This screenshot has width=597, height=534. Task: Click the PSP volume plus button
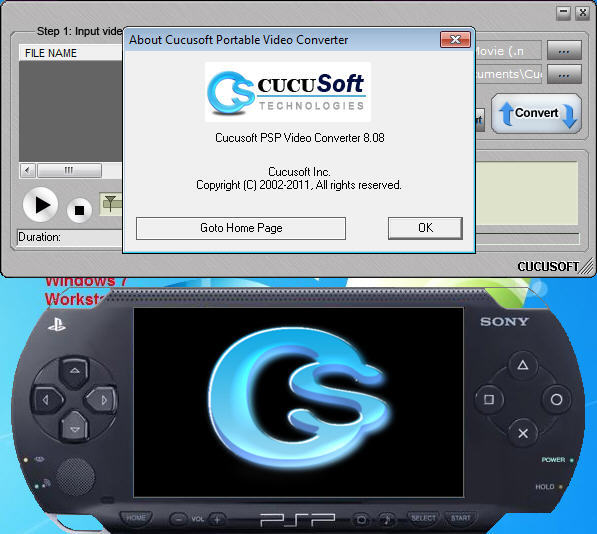(217, 519)
